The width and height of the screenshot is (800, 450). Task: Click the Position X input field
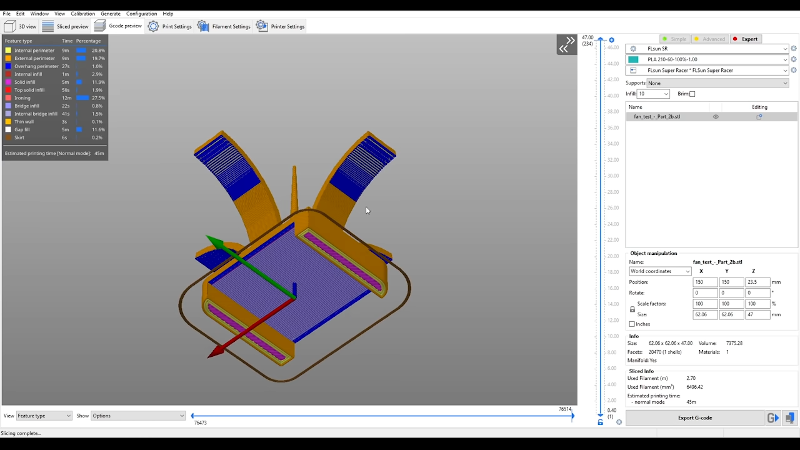[706, 282]
